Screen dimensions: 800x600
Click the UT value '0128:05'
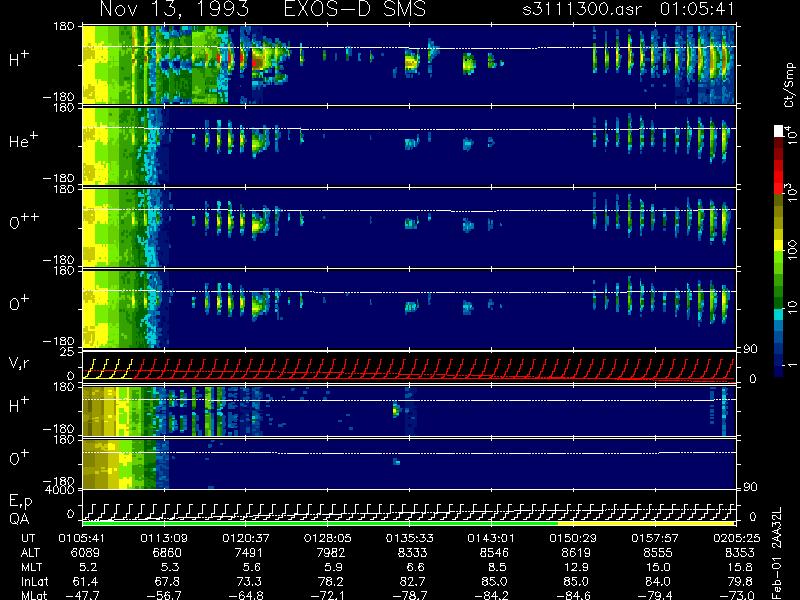(x=327, y=538)
